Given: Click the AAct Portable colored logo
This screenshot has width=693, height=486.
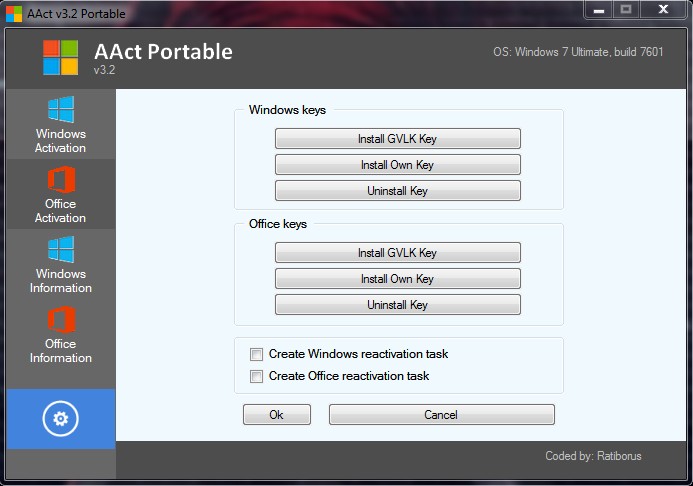Looking at the screenshot, I should click(61, 57).
